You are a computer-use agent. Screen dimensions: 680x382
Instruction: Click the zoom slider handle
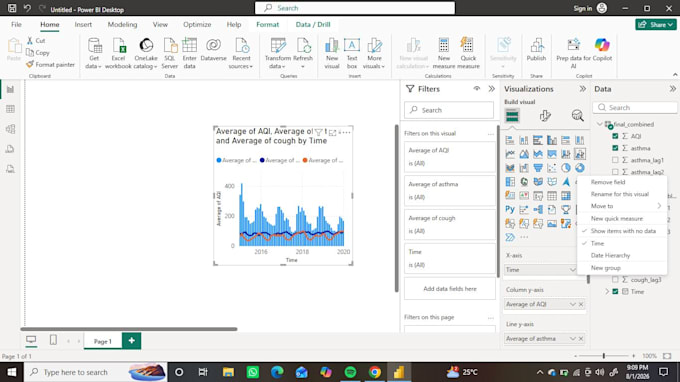pos(604,356)
